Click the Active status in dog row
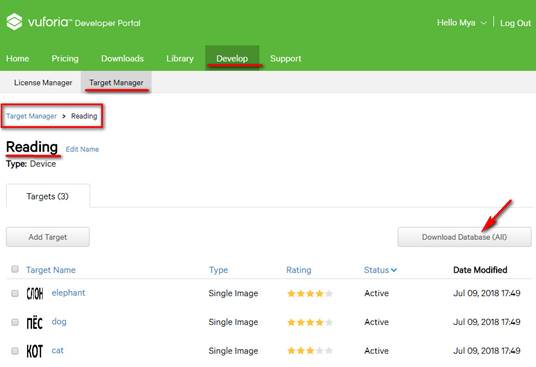 376,322
